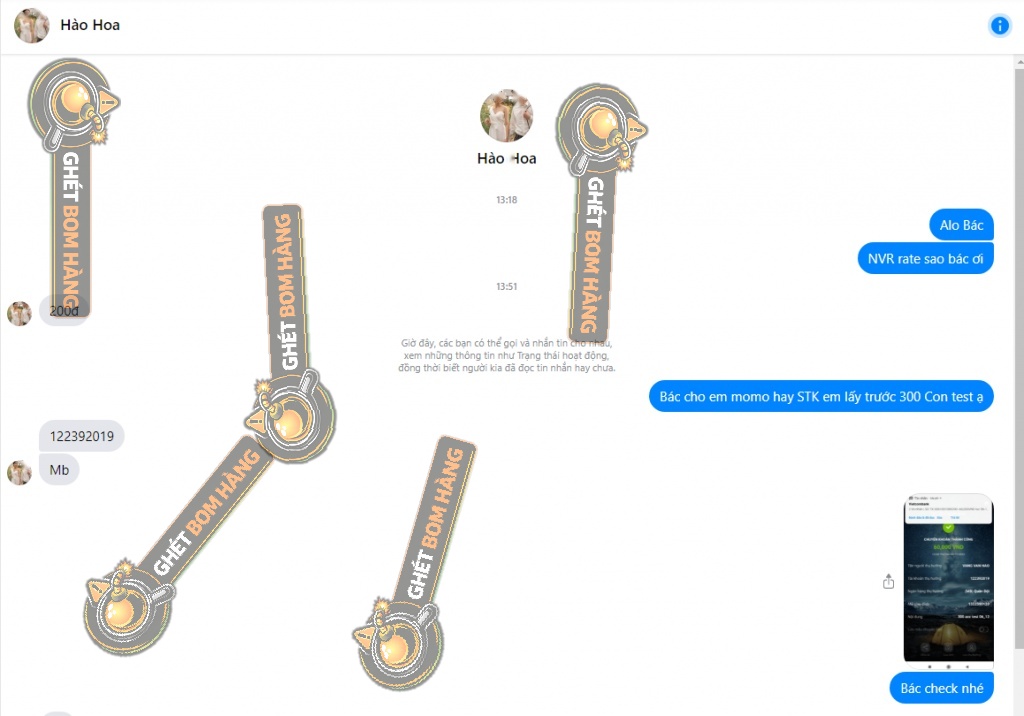Click the Hào Hoa name in the header
Image resolution: width=1024 pixels, height=716 pixels.
click(90, 25)
